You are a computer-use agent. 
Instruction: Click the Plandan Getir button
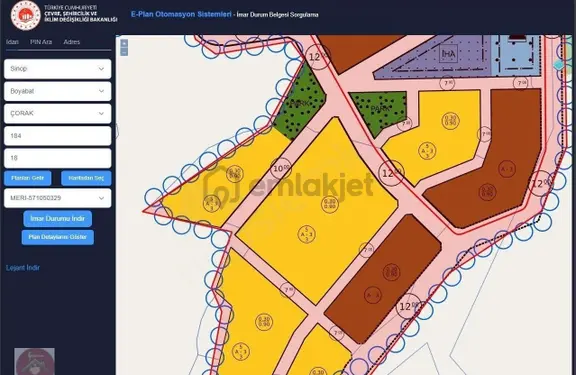tap(28, 178)
